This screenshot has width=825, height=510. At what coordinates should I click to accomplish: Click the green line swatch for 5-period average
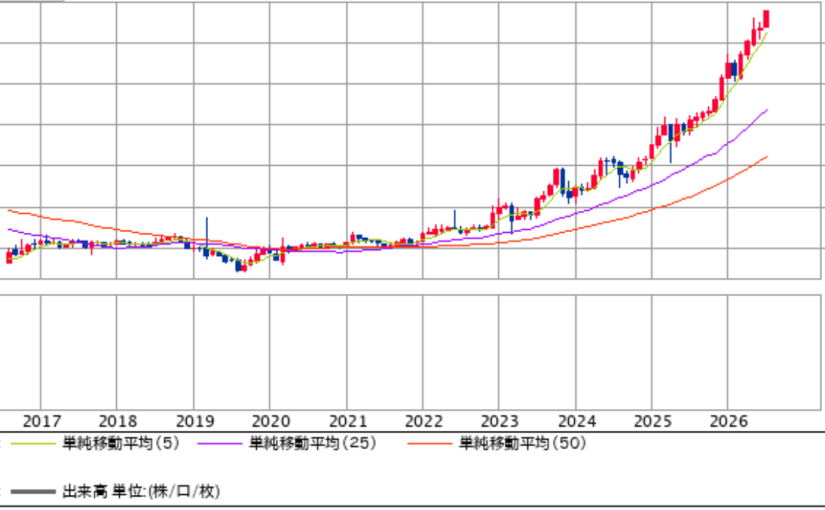(x=33, y=444)
